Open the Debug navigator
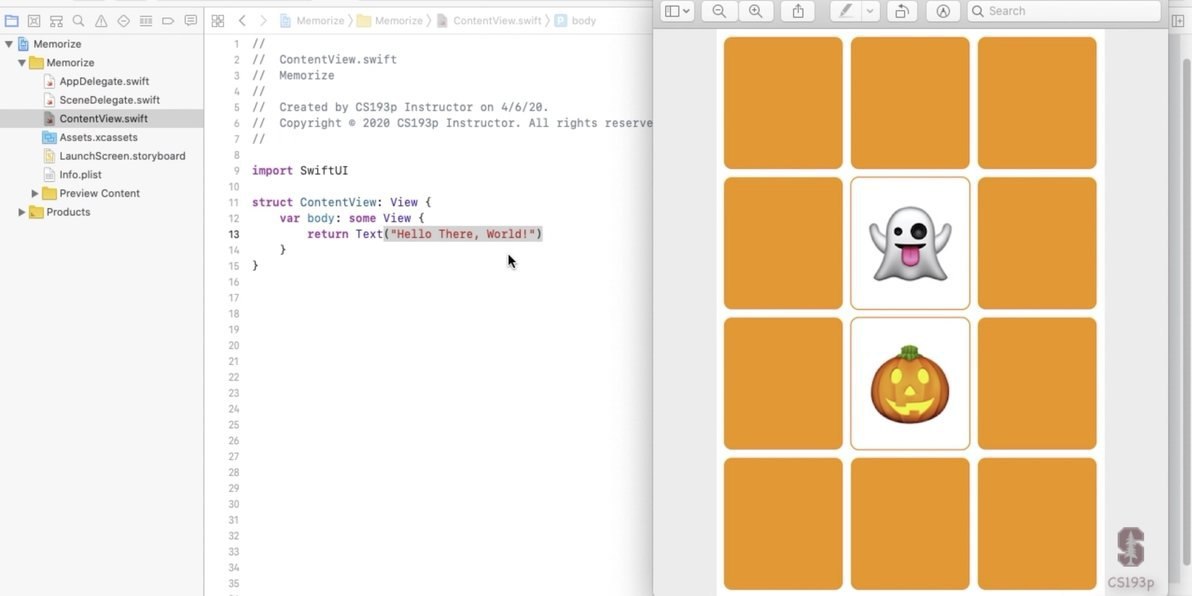Image resolution: width=1192 pixels, height=596 pixels. 146,21
